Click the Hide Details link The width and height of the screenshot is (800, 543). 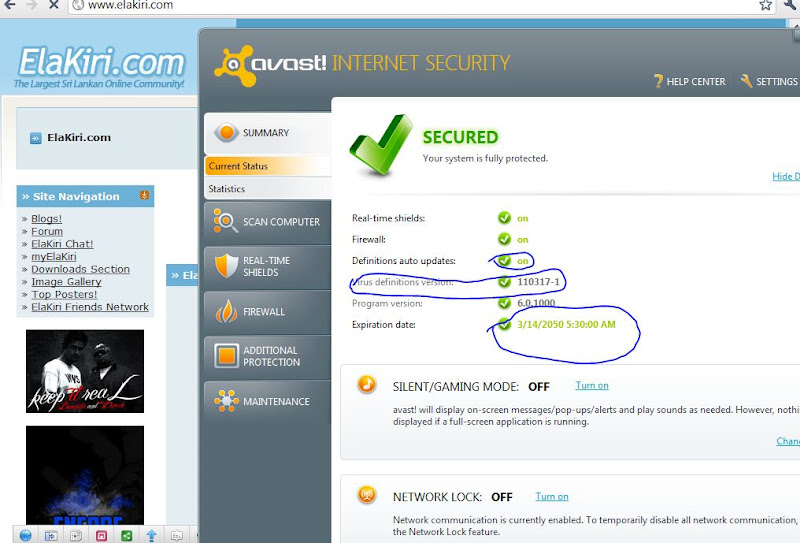pyautogui.click(x=786, y=177)
